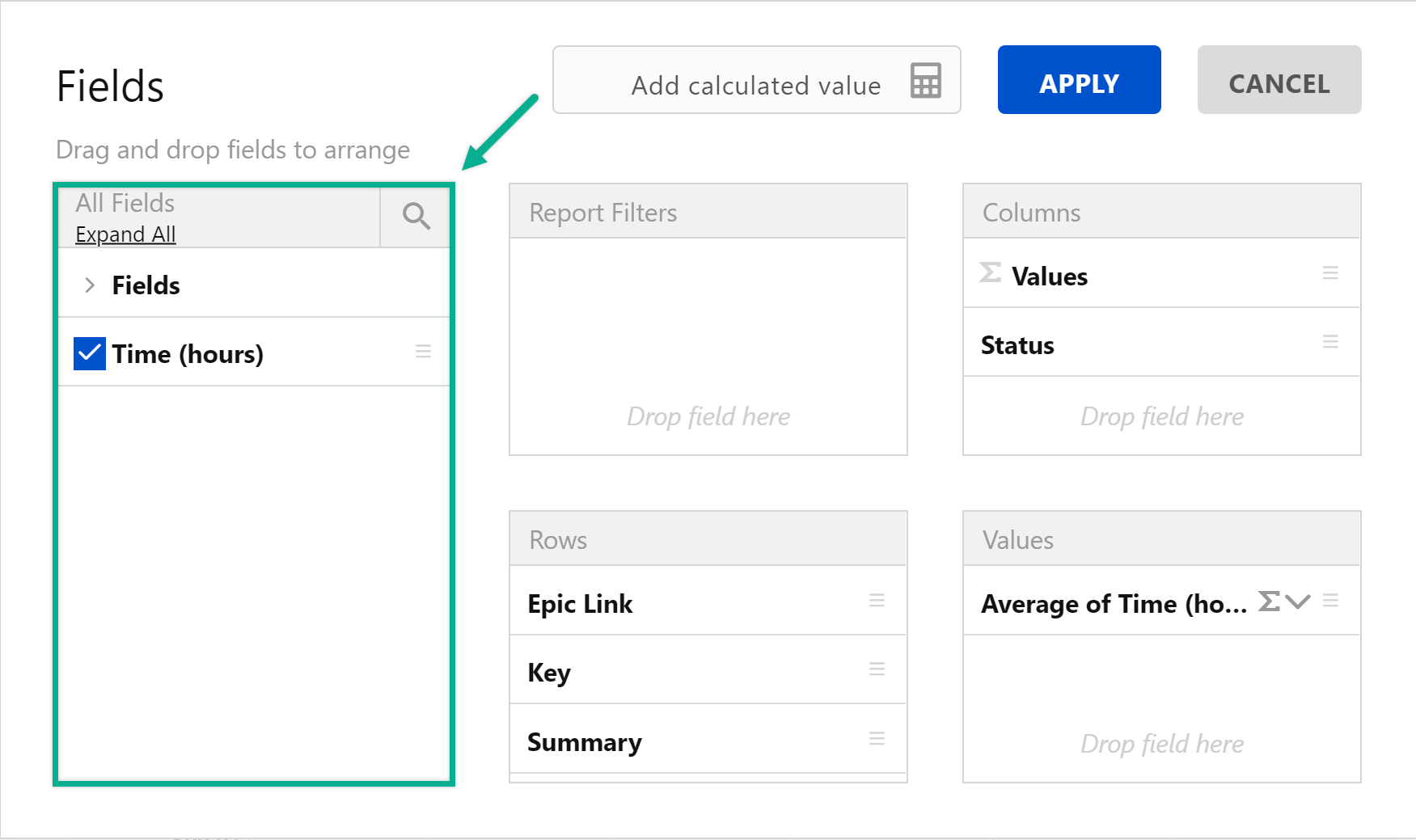Click the calculator icon for calculated value
Image resolution: width=1416 pixels, height=840 pixels.
925,81
